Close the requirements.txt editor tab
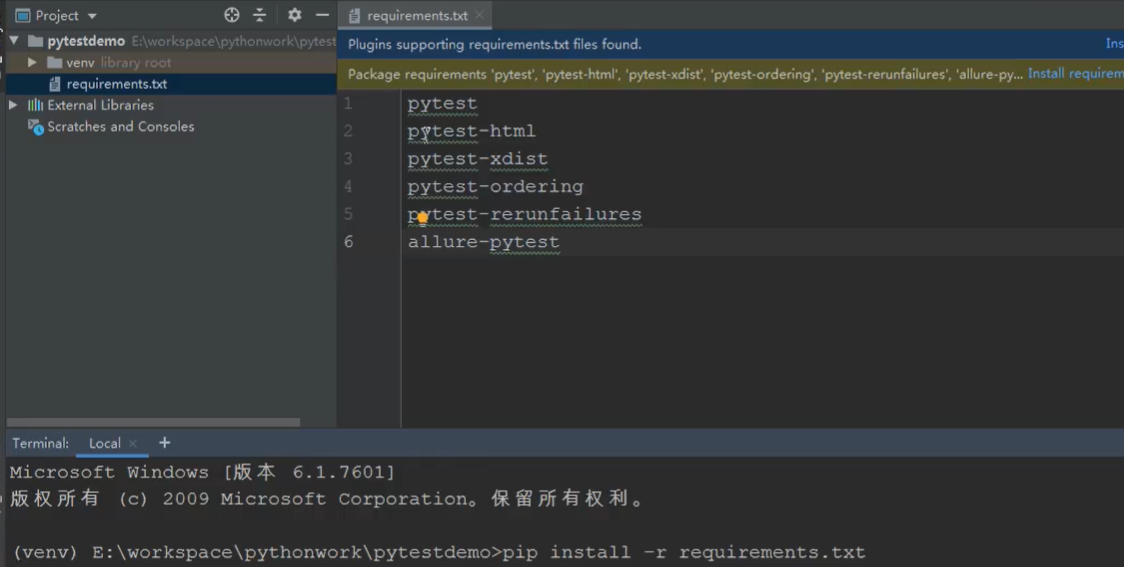Image resolution: width=1124 pixels, height=567 pixels. (480, 15)
